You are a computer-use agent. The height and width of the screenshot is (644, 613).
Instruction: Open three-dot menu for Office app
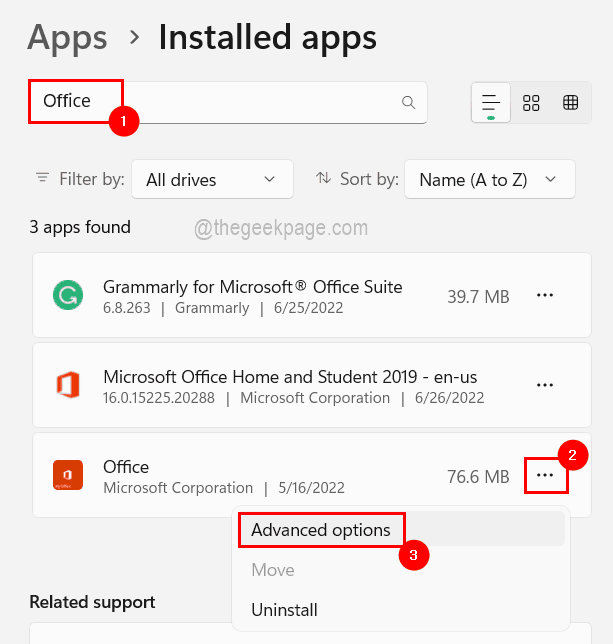click(545, 476)
